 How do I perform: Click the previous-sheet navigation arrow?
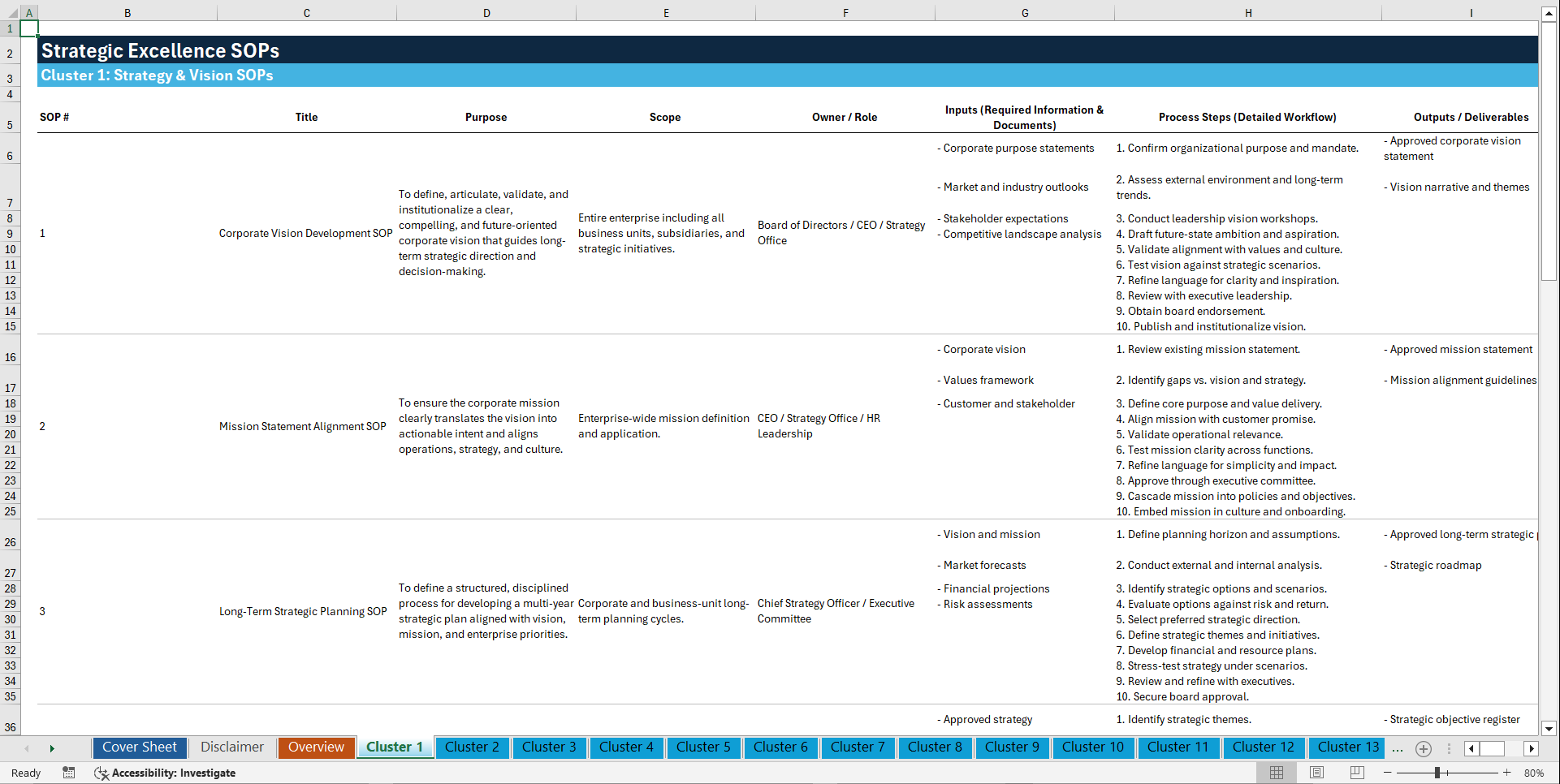click(x=27, y=748)
